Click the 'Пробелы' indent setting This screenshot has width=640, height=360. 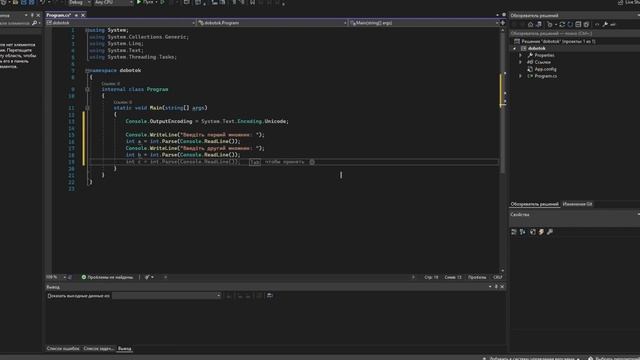click(477, 277)
